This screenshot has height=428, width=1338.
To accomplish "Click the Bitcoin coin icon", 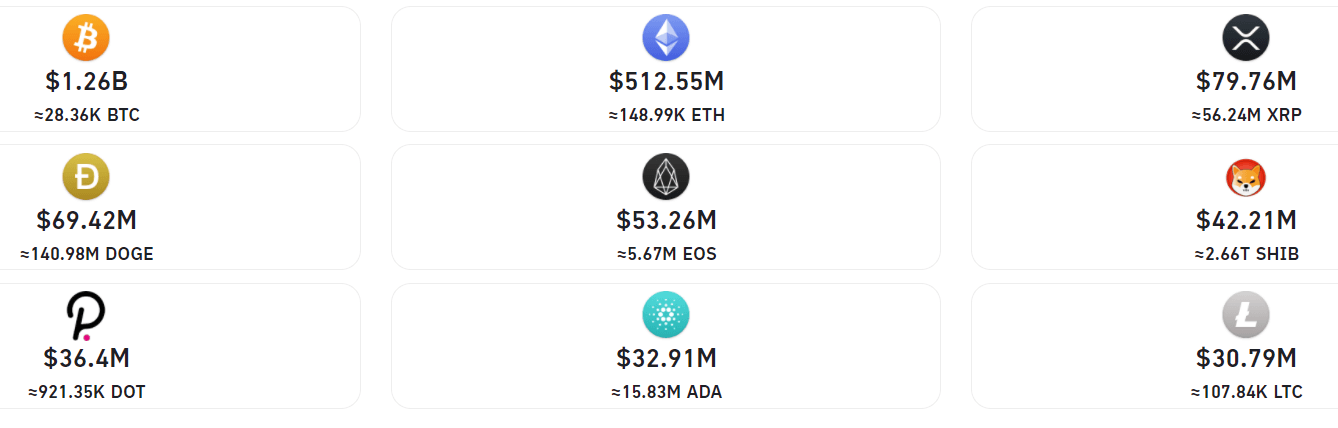I will pos(86,39).
